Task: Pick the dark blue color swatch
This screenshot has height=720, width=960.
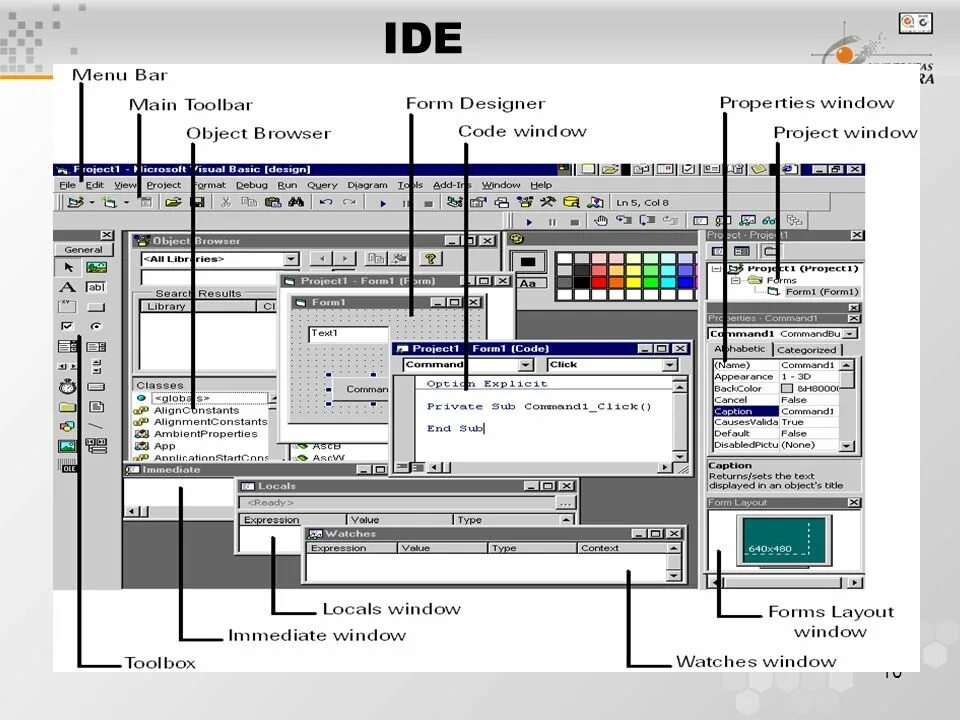Action: pyautogui.click(x=685, y=282)
